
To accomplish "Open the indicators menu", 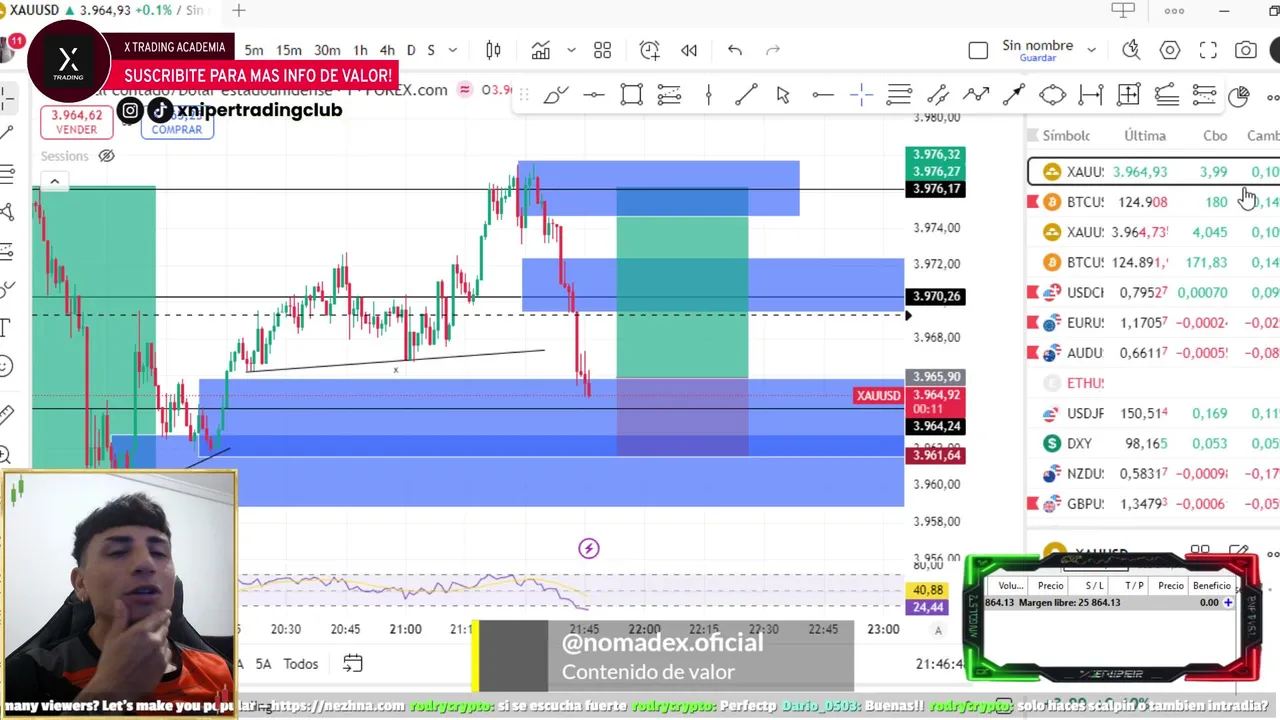I will coord(541,50).
